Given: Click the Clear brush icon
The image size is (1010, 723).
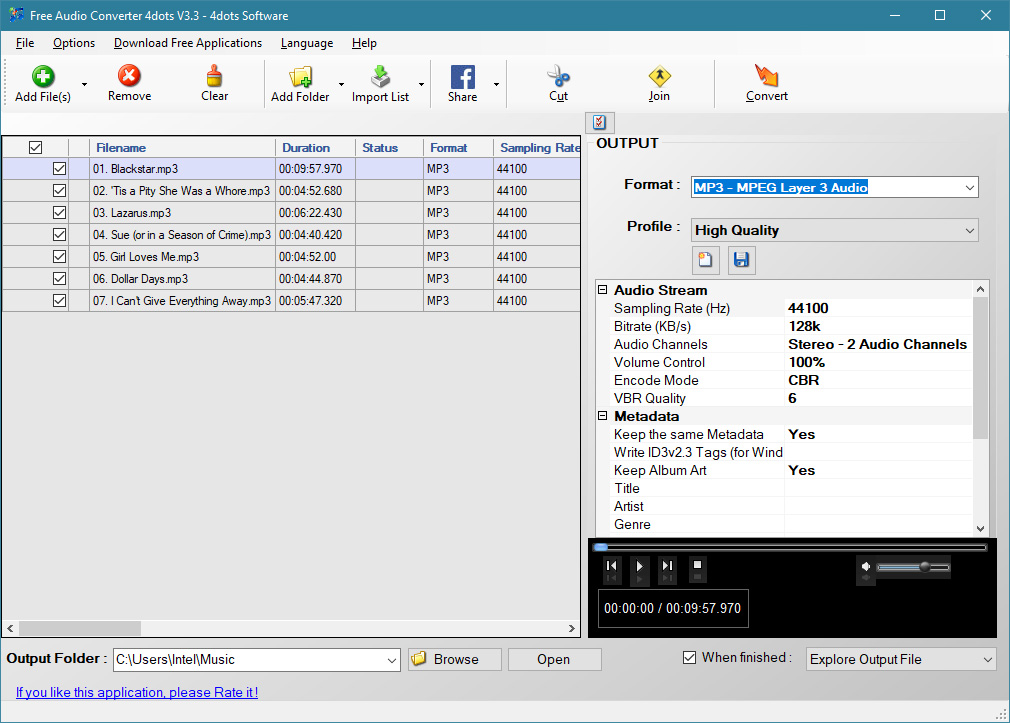Looking at the screenshot, I should pos(214,77).
